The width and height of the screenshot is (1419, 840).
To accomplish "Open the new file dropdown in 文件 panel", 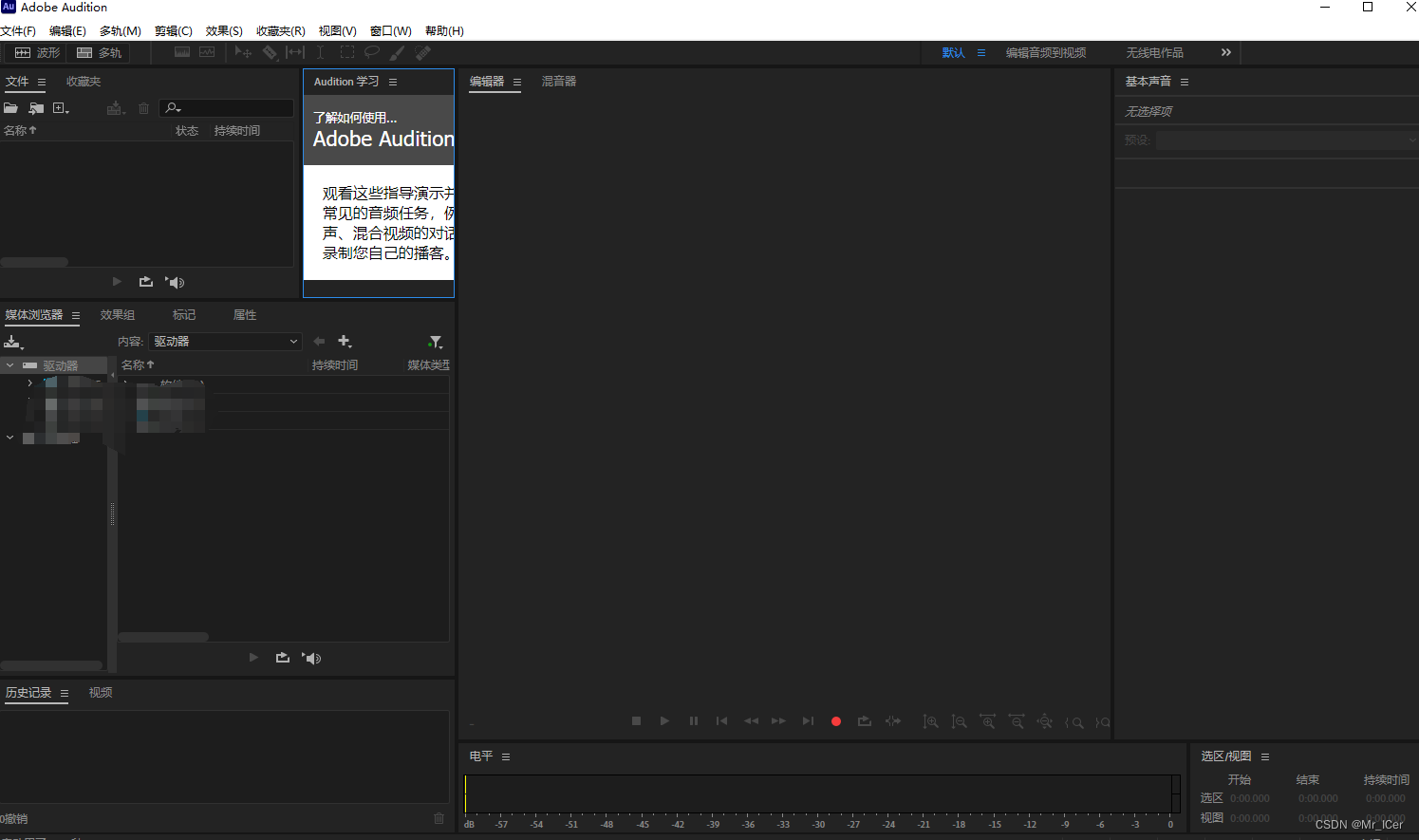I will click(x=61, y=108).
